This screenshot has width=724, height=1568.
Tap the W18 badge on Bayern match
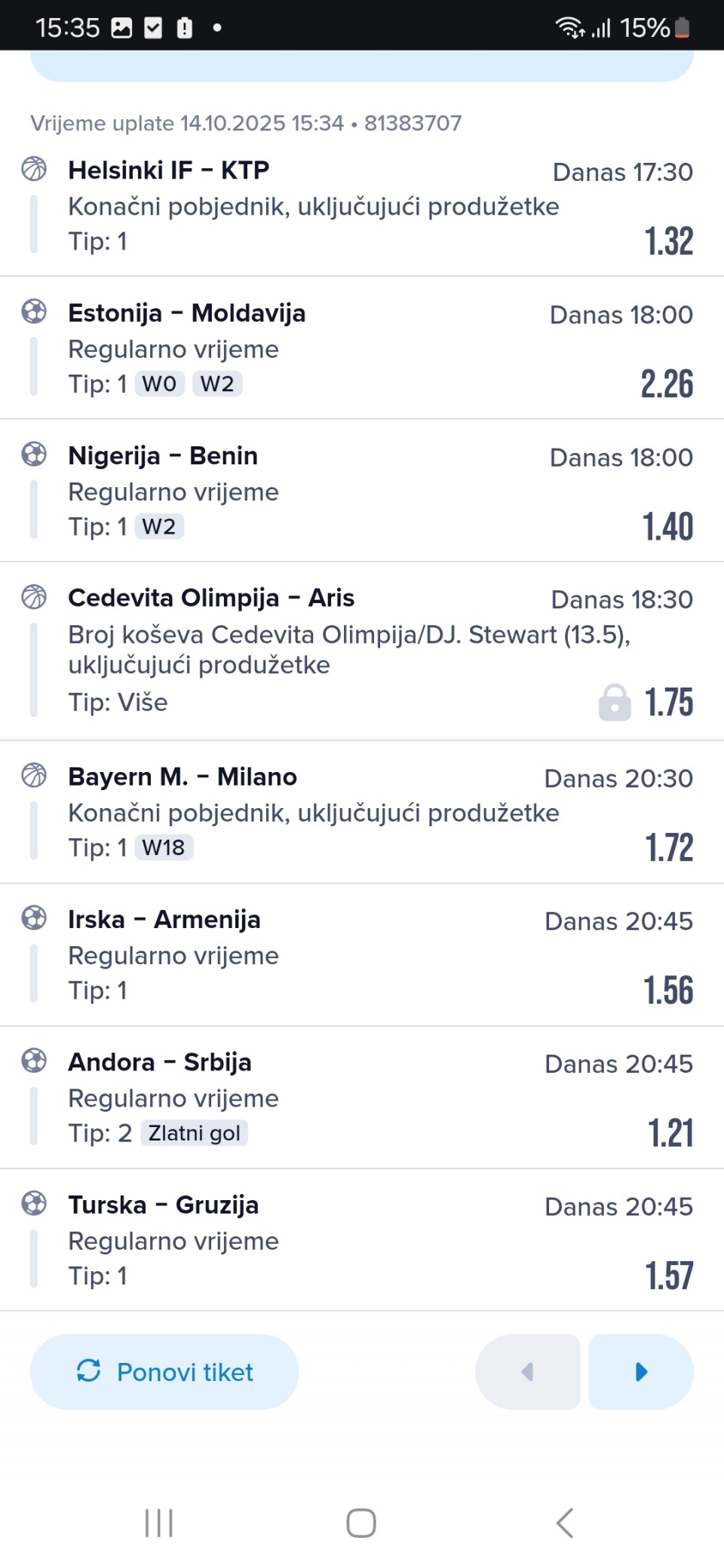point(164,847)
